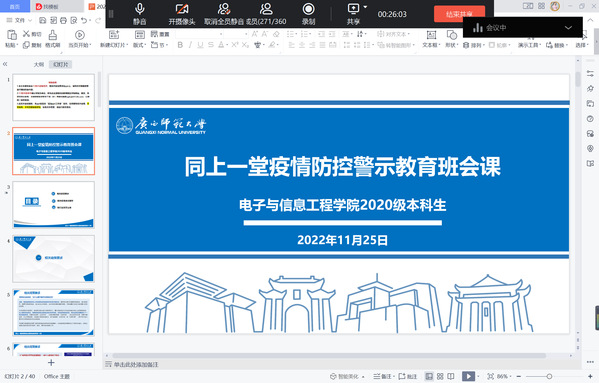
Task: Expand share options arrow
Action: (365, 7)
